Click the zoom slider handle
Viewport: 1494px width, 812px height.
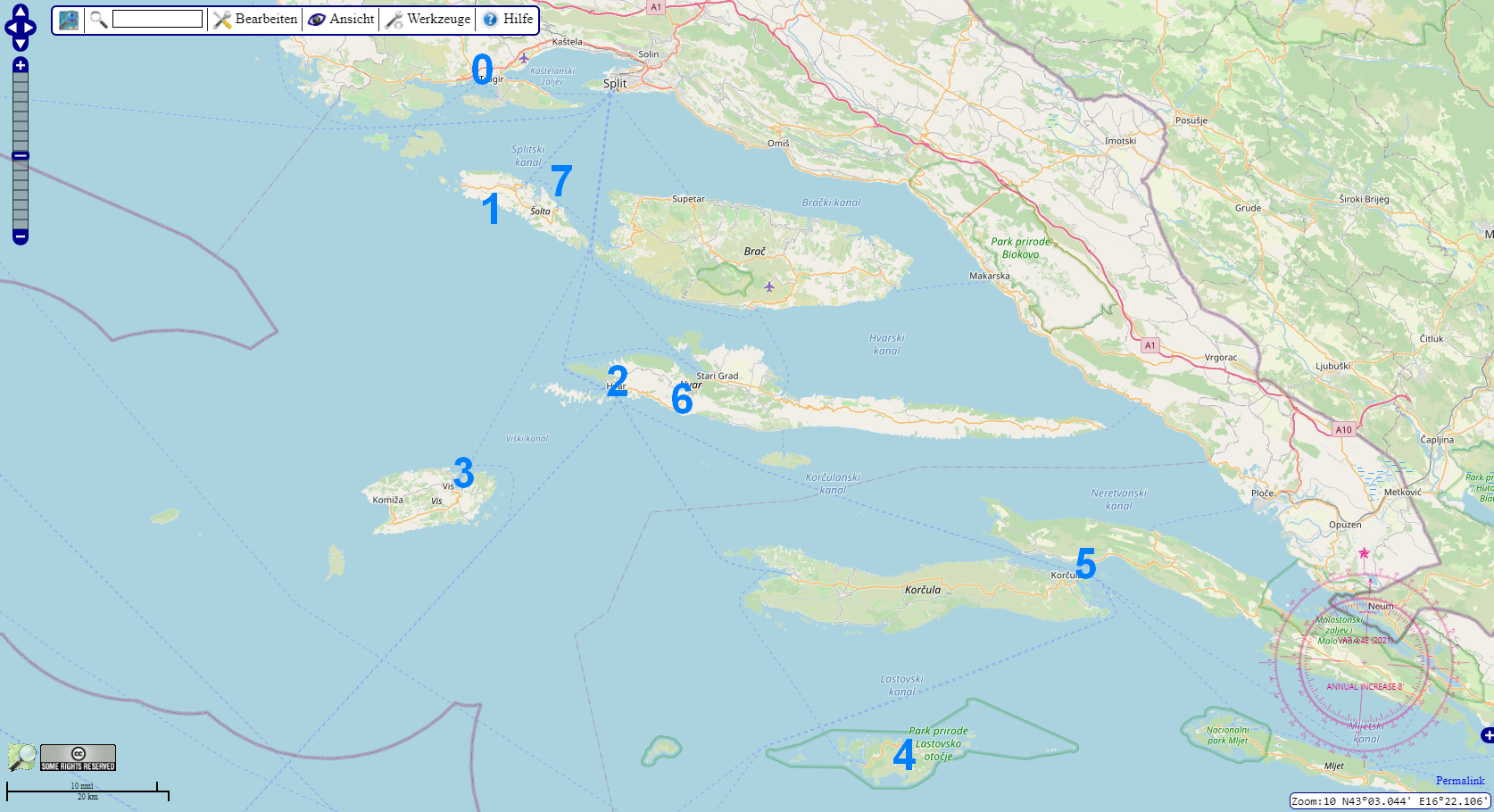point(21,156)
